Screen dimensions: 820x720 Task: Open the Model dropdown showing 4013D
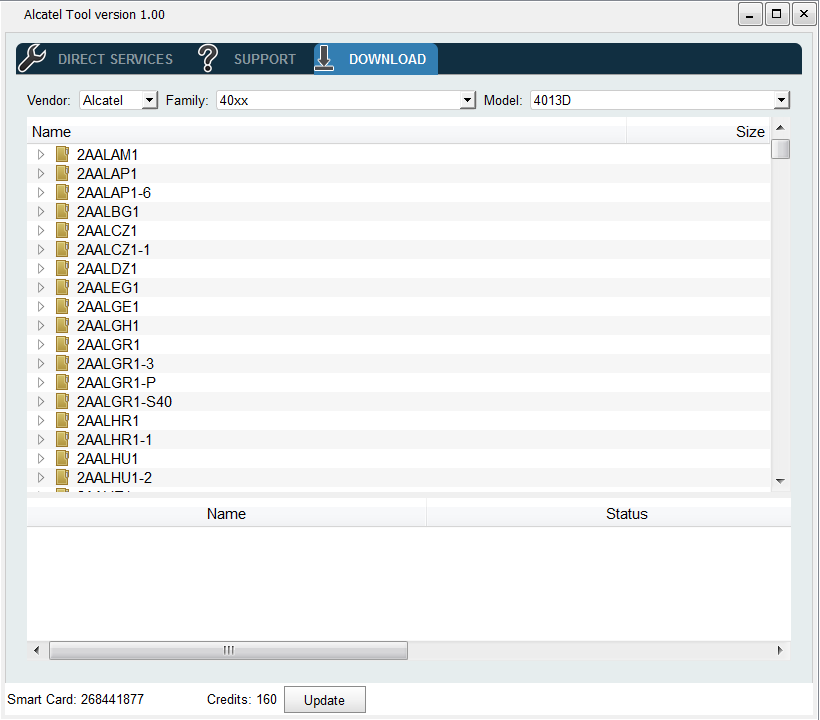[659, 100]
